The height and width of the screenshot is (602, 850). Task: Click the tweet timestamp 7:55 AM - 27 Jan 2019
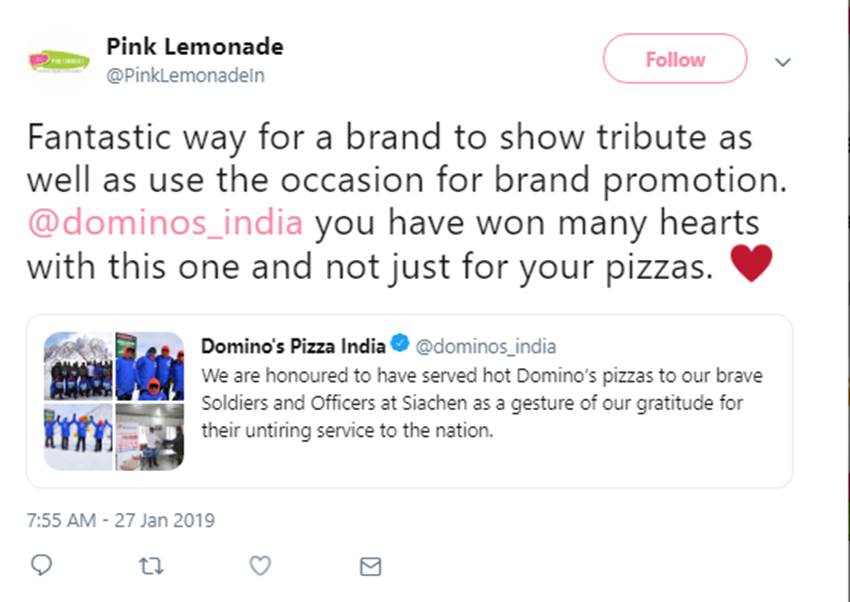click(x=120, y=520)
